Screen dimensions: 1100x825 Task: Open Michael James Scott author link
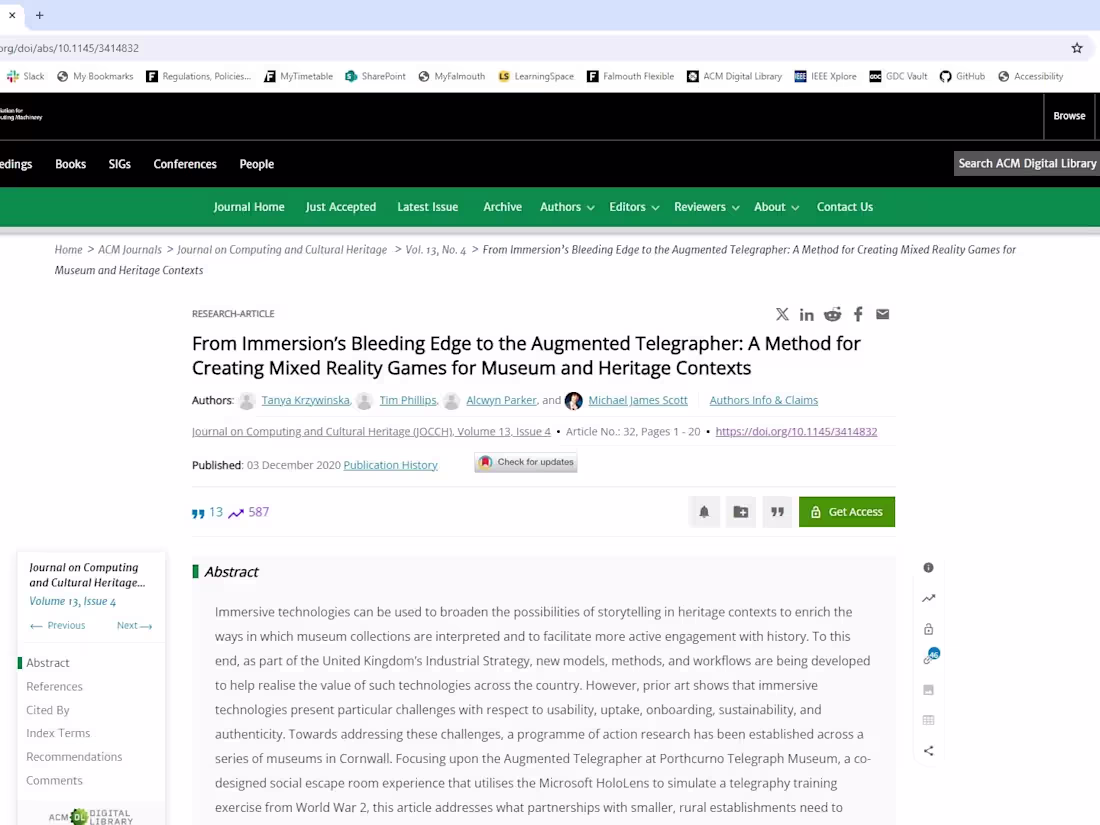point(638,400)
